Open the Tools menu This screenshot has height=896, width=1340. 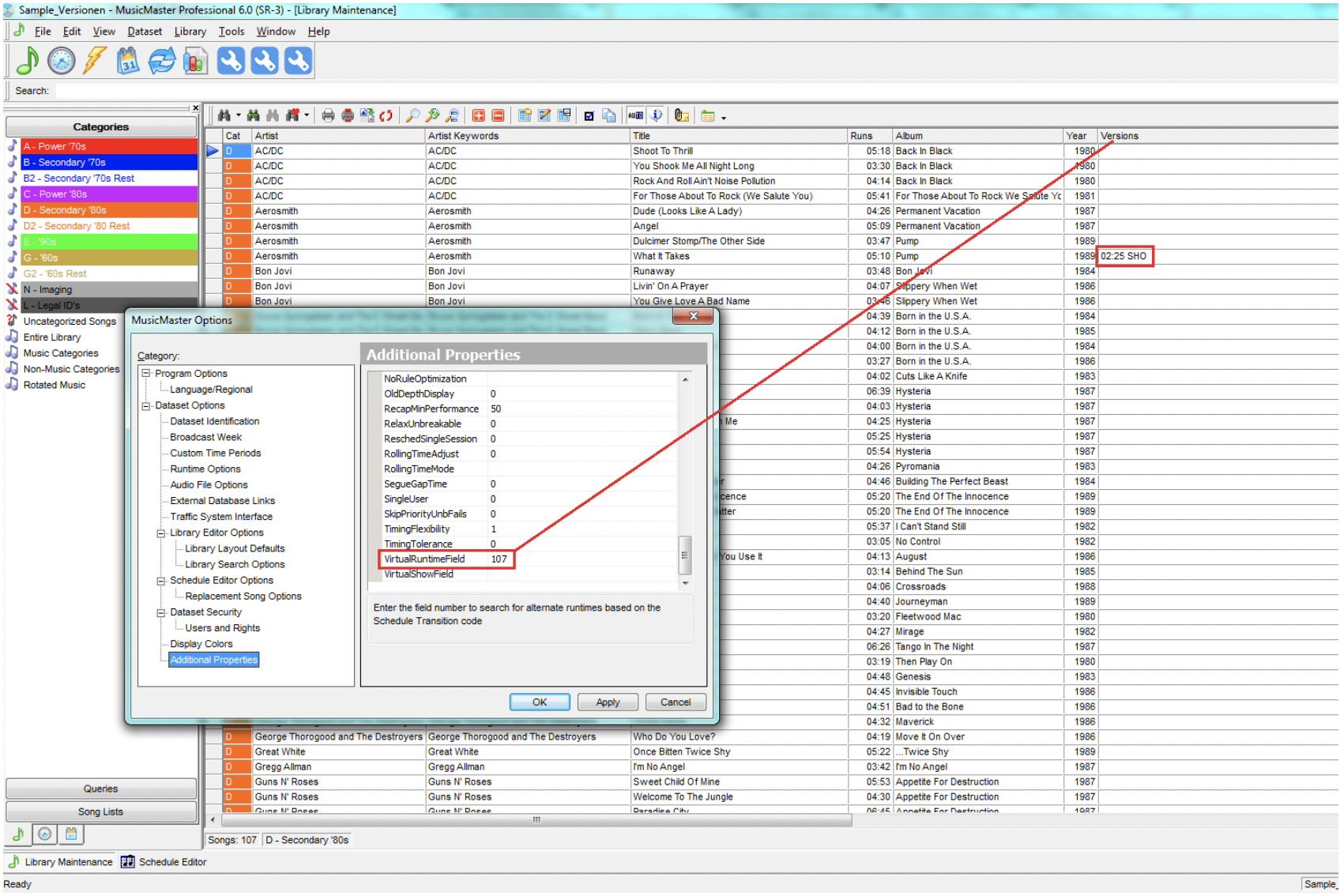click(x=231, y=32)
